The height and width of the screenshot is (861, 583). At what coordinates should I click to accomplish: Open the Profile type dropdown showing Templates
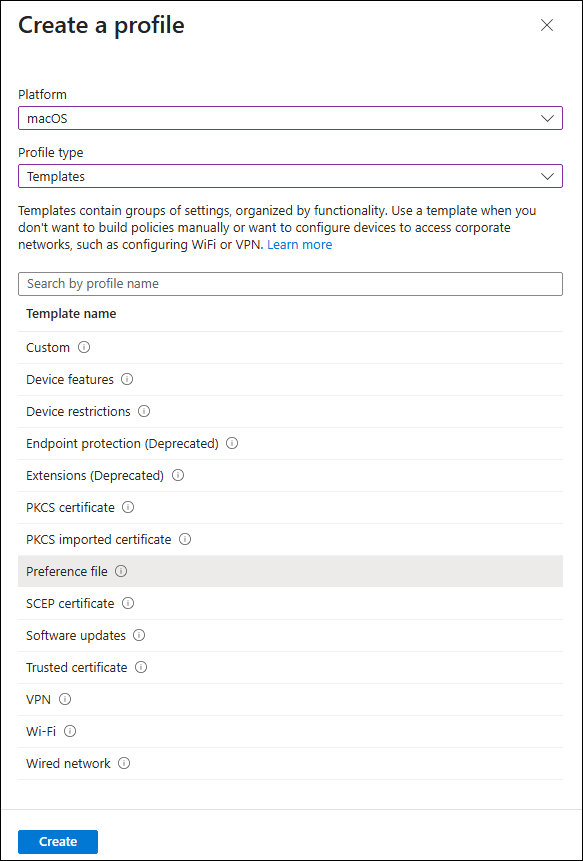coord(290,176)
